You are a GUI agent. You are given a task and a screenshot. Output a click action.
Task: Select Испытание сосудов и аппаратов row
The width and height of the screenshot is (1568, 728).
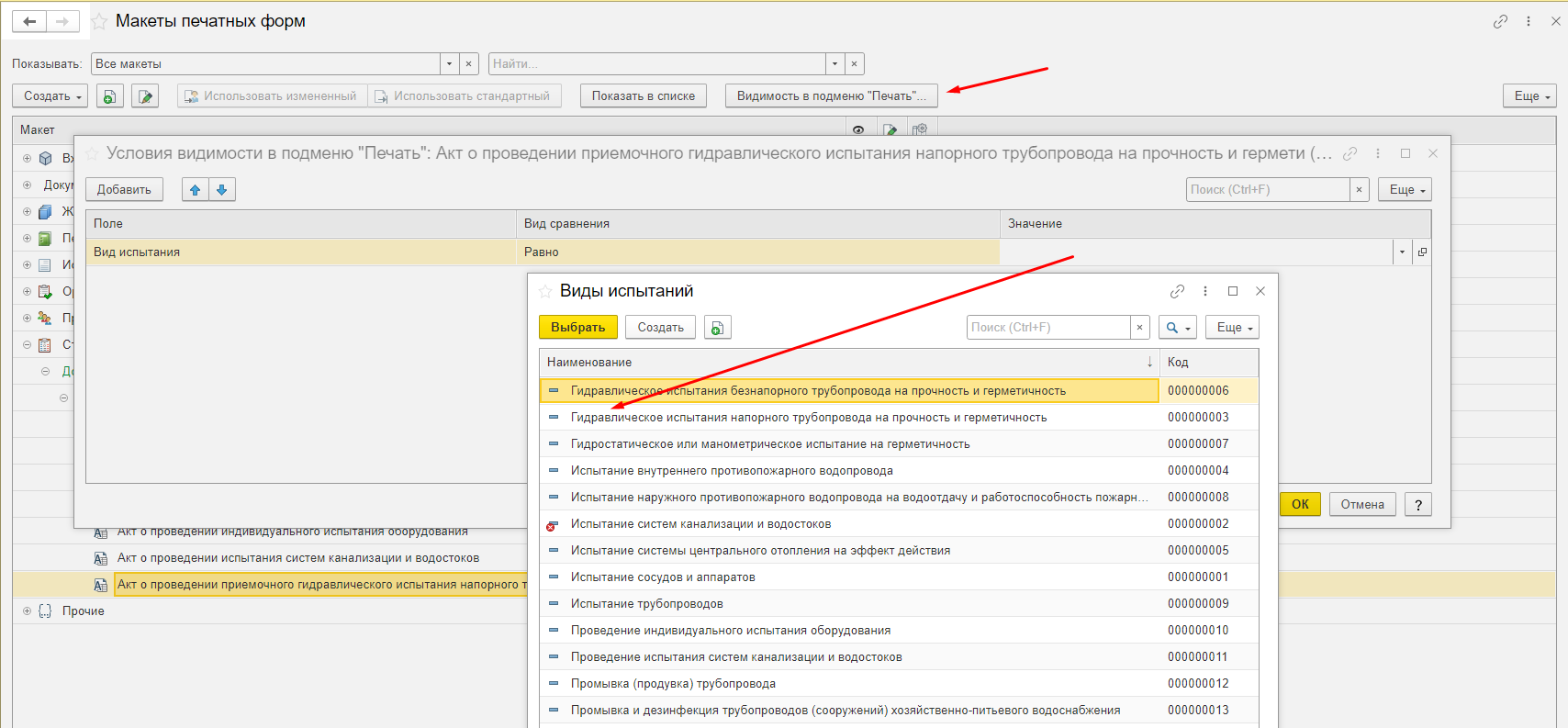[x=663, y=577]
